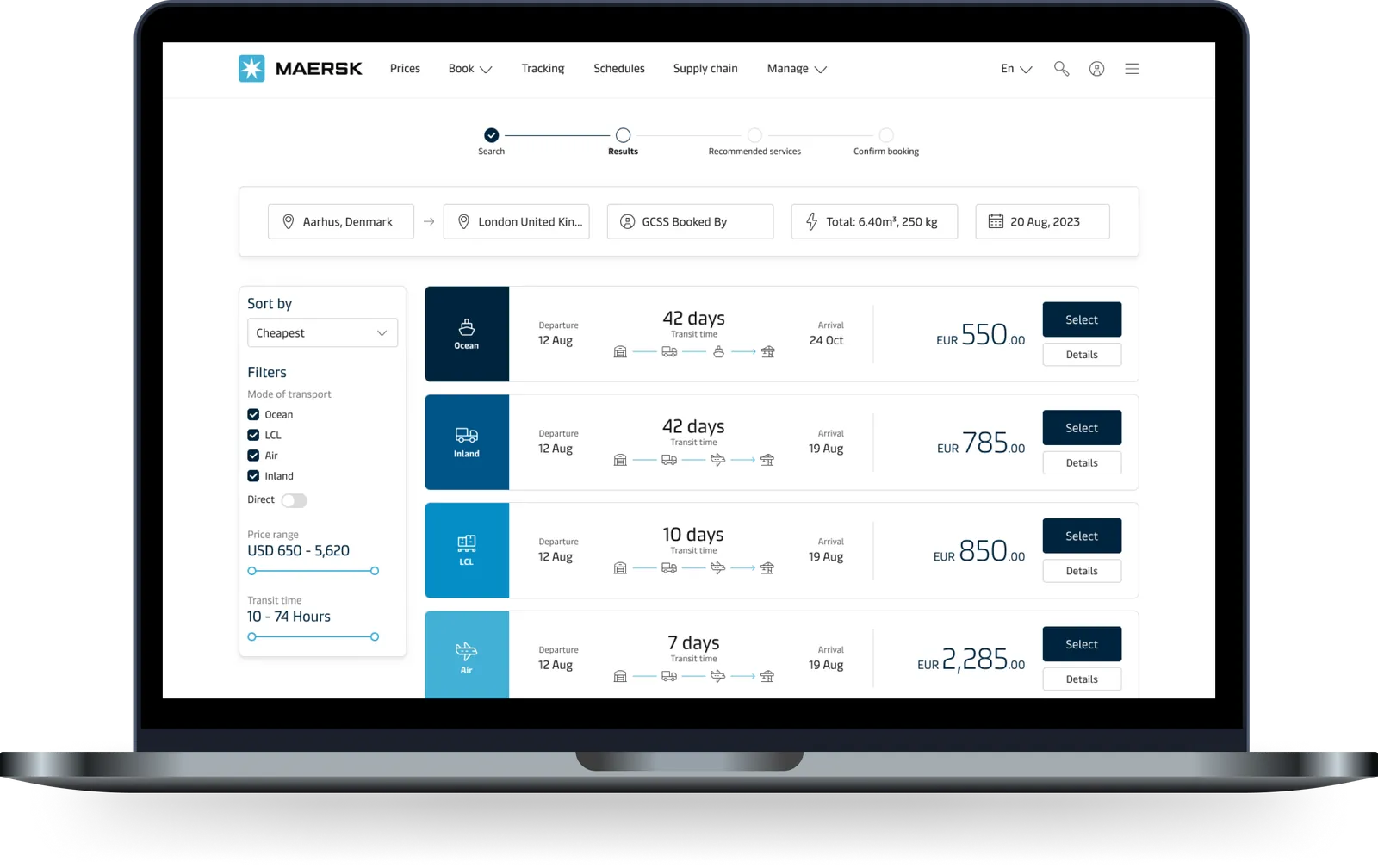Open the hamburger menu icon
1378x868 pixels.
coord(1132,69)
